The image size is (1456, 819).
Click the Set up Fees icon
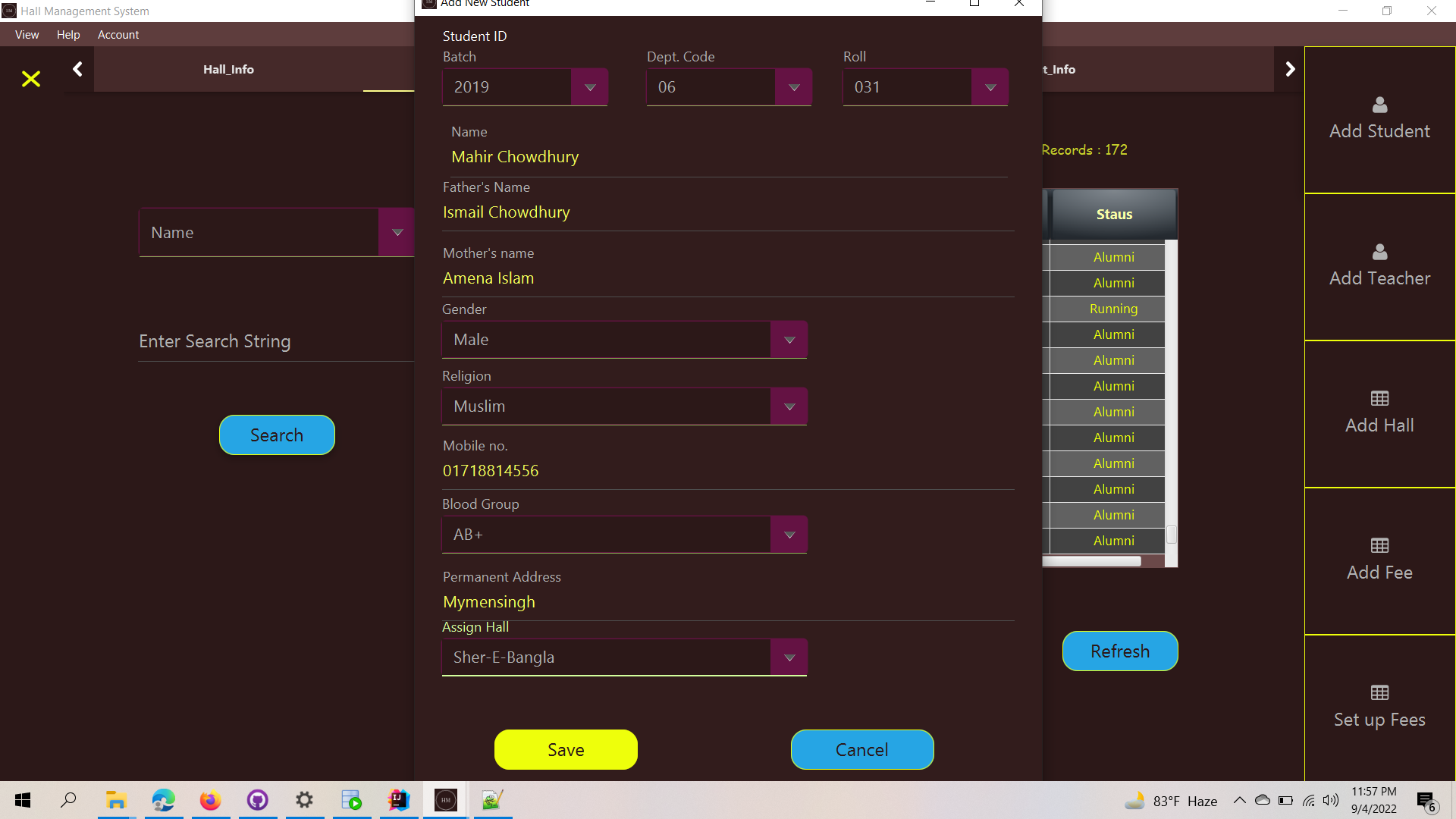pyautogui.click(x=1379, y=692)
